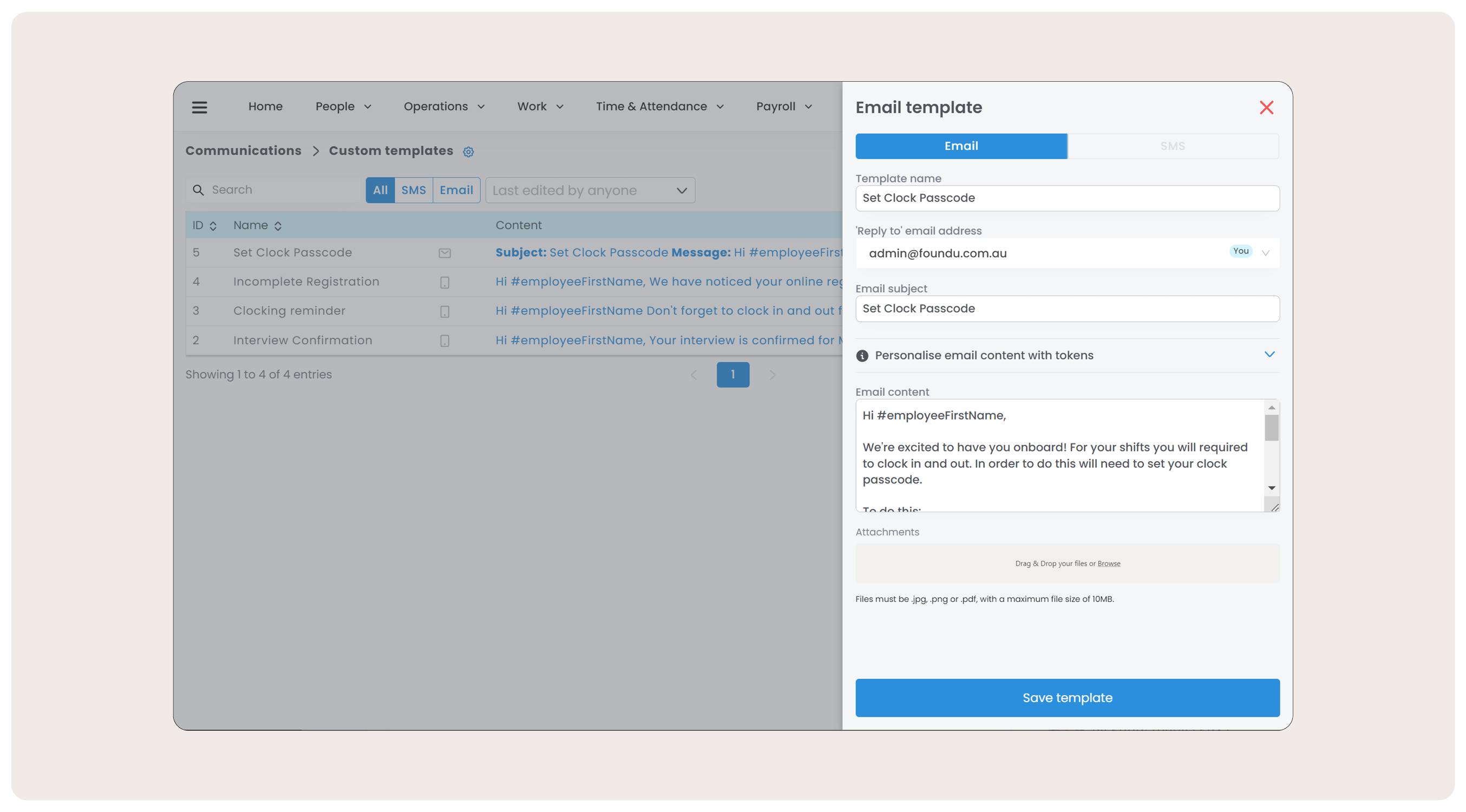Expand Personalise email content with tokens section
The height and width of the screenshot is (812, 1466).
click(1269, 355)
